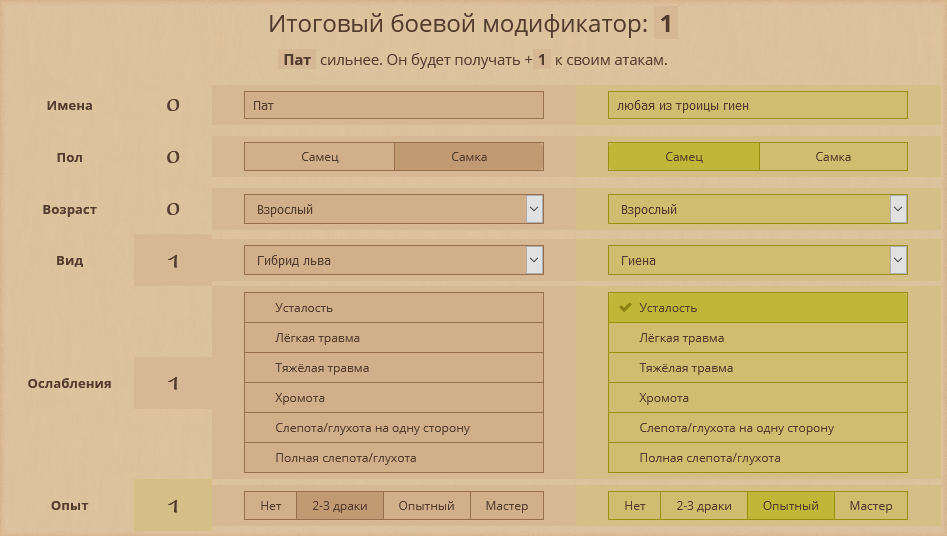
Task: Click the final combat modifier value 1
Action: click(666, 24)
